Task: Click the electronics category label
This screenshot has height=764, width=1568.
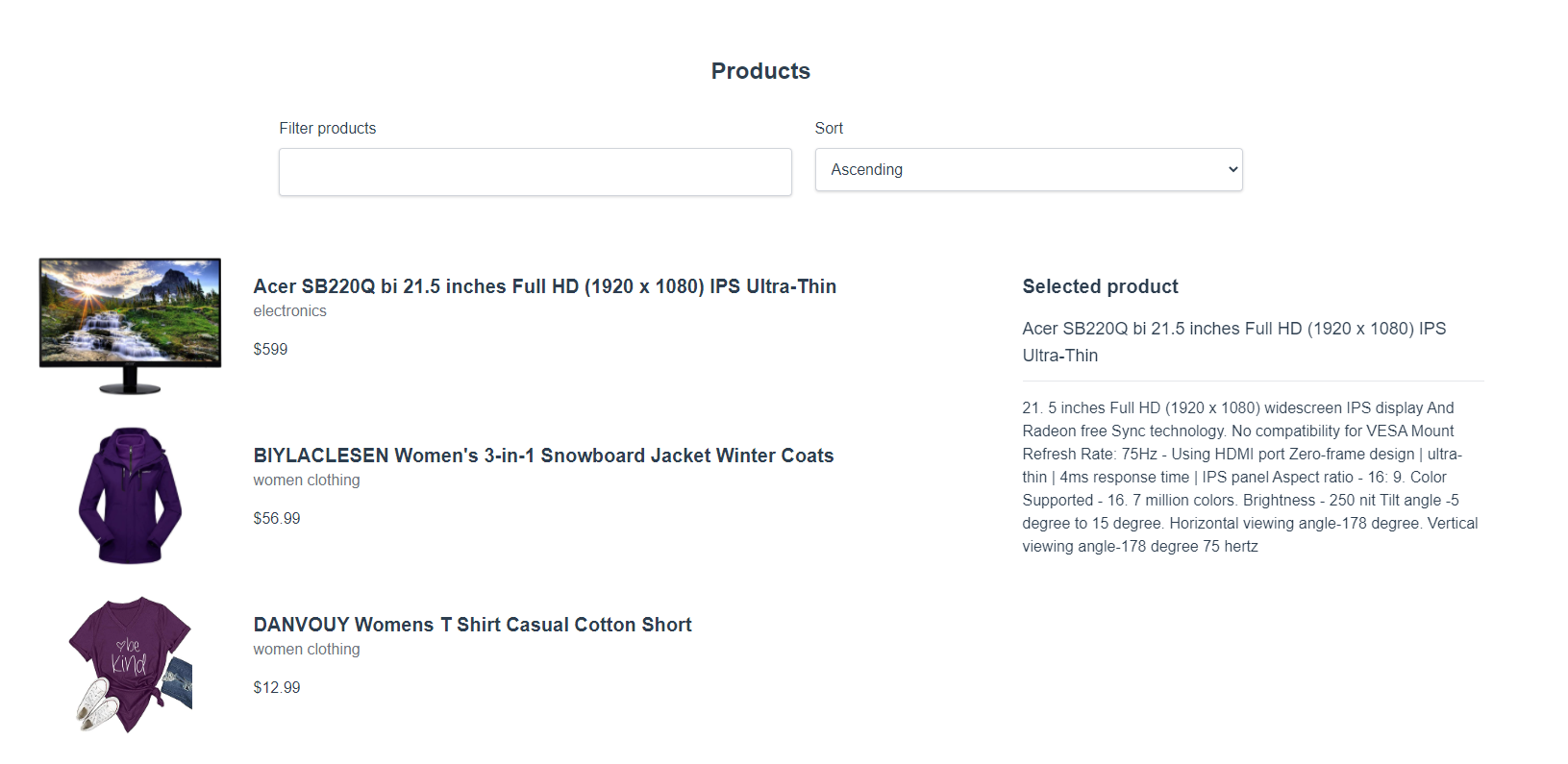Action: click(289, 311)
